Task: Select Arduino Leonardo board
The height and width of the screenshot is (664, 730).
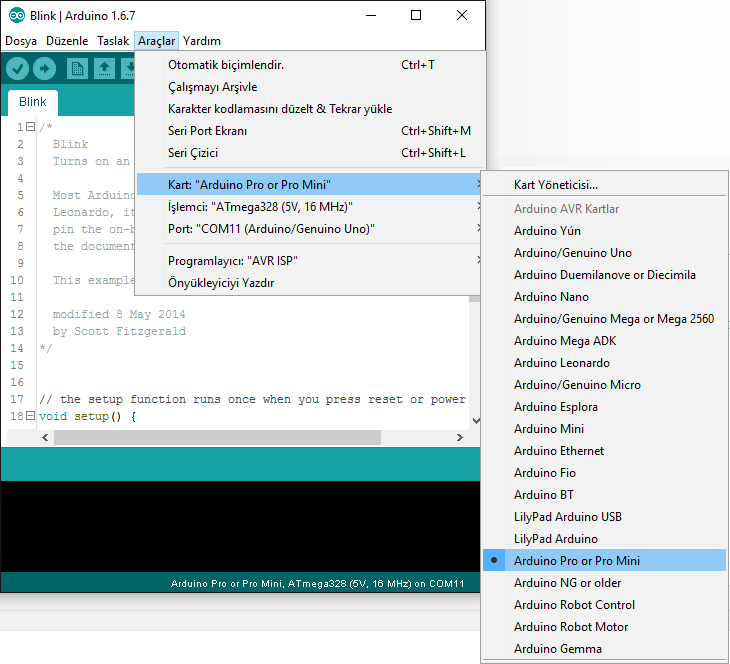Action: click(604, 363)
